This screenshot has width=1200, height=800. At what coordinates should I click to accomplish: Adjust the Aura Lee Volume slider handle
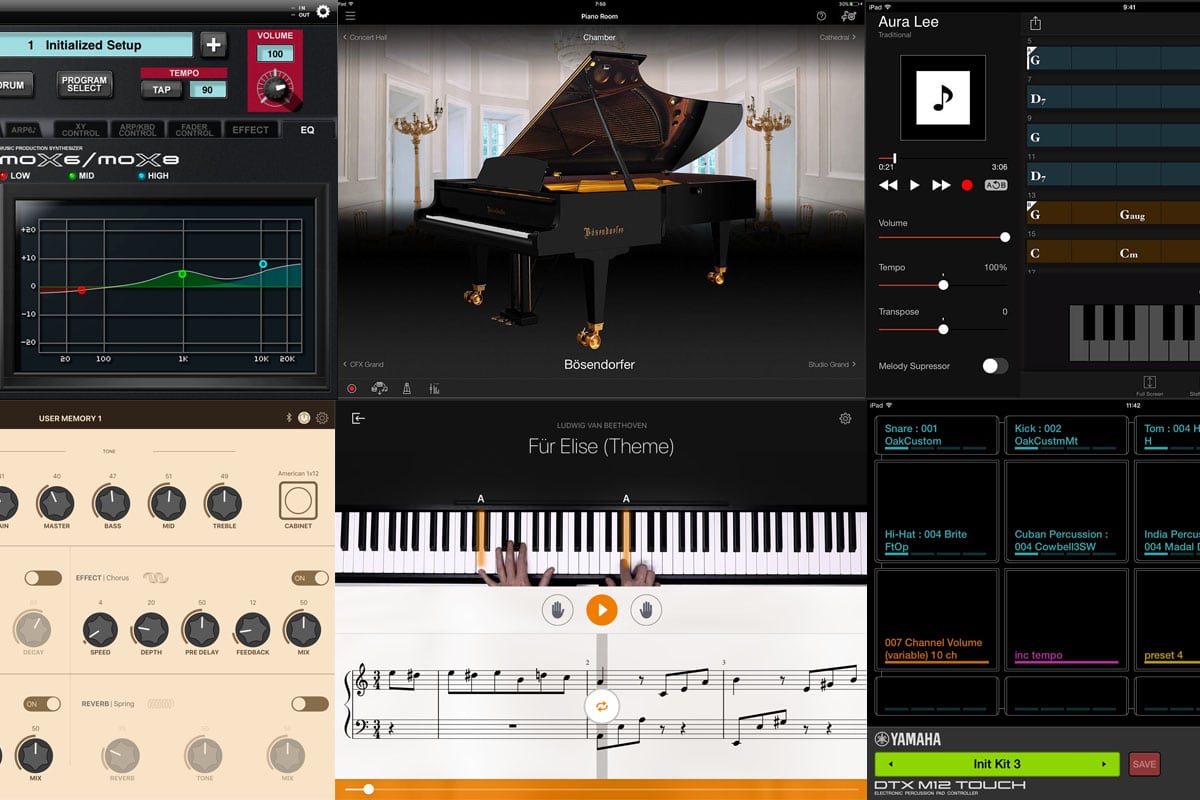(1005, 237)
